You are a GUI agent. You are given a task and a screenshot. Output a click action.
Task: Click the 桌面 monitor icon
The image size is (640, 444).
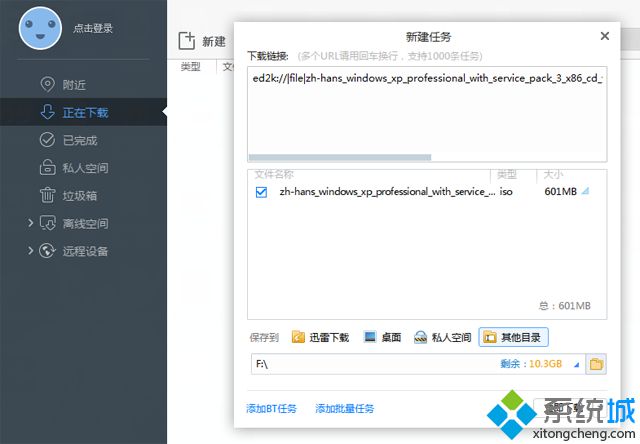point(370,337)
